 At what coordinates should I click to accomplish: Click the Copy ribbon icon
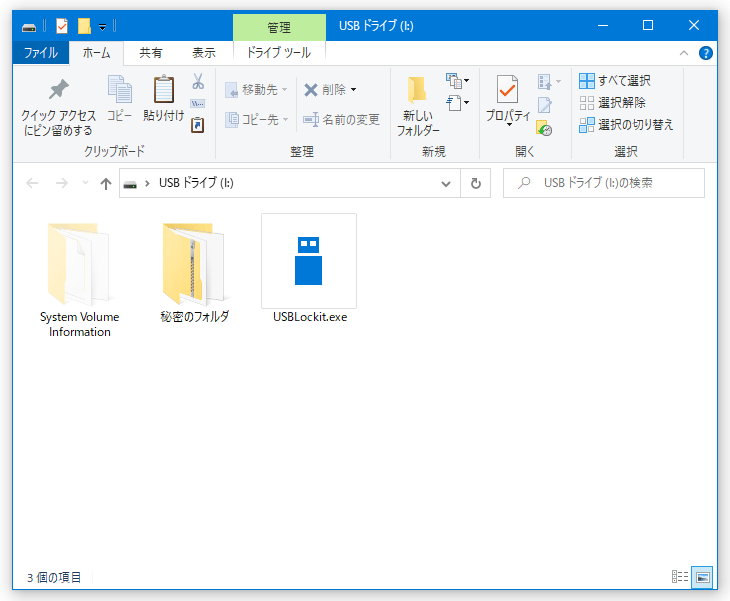(x=120, y=88)
